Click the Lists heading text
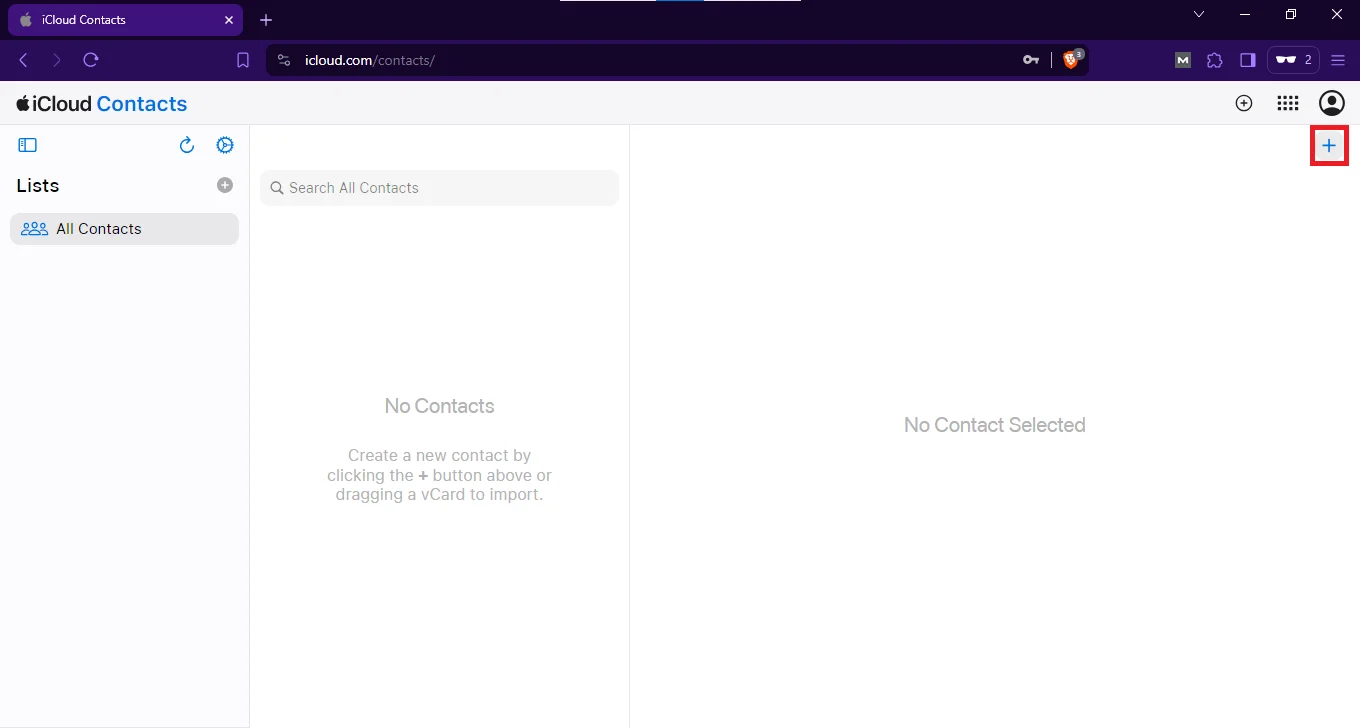The width and height of the screenshot is (1360, 728). (x=38, y=186)
